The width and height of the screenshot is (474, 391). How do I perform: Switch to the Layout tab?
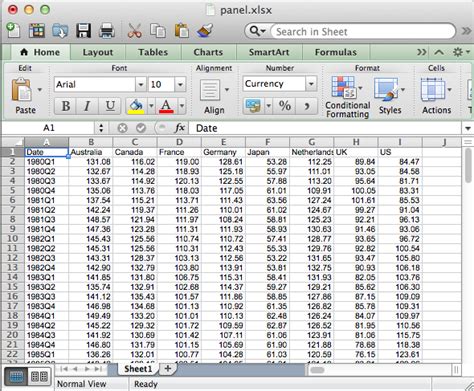(98, 52)
